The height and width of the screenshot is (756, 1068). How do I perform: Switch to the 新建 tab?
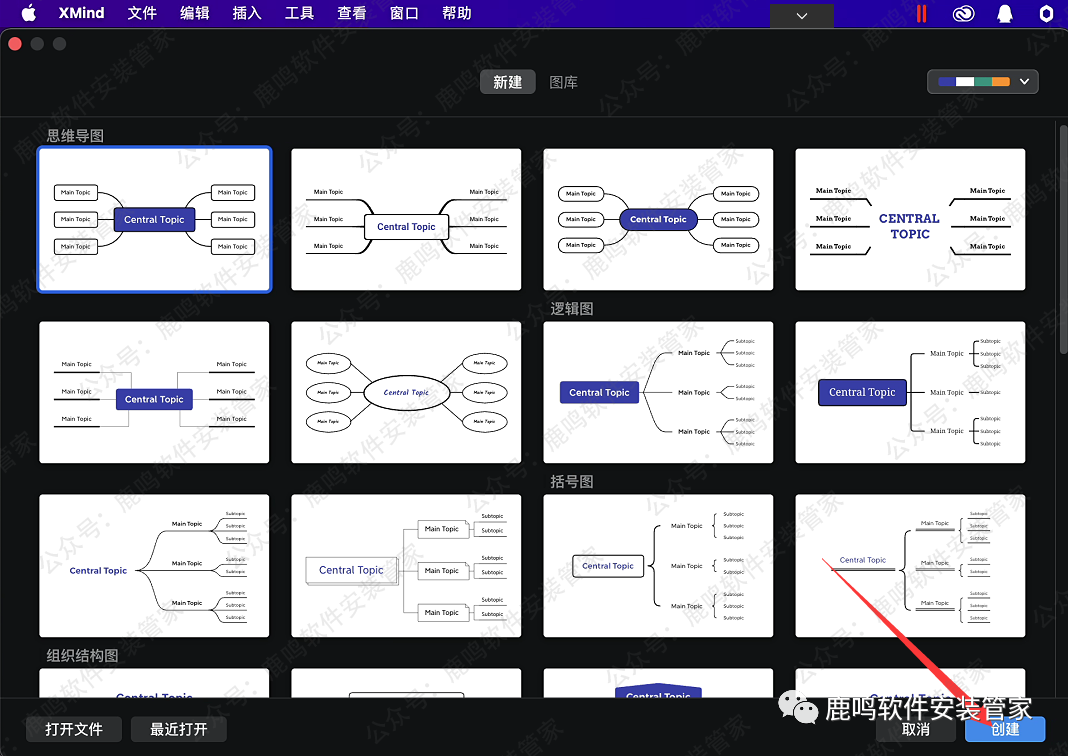click(x=507, y=82)
